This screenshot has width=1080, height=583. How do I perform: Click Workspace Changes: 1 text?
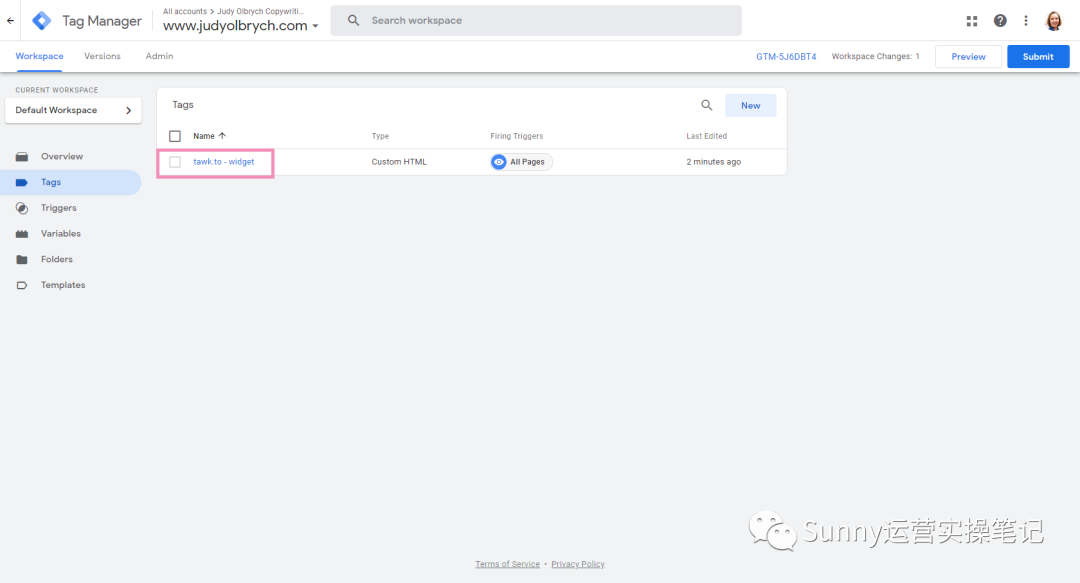coord(875,57)
